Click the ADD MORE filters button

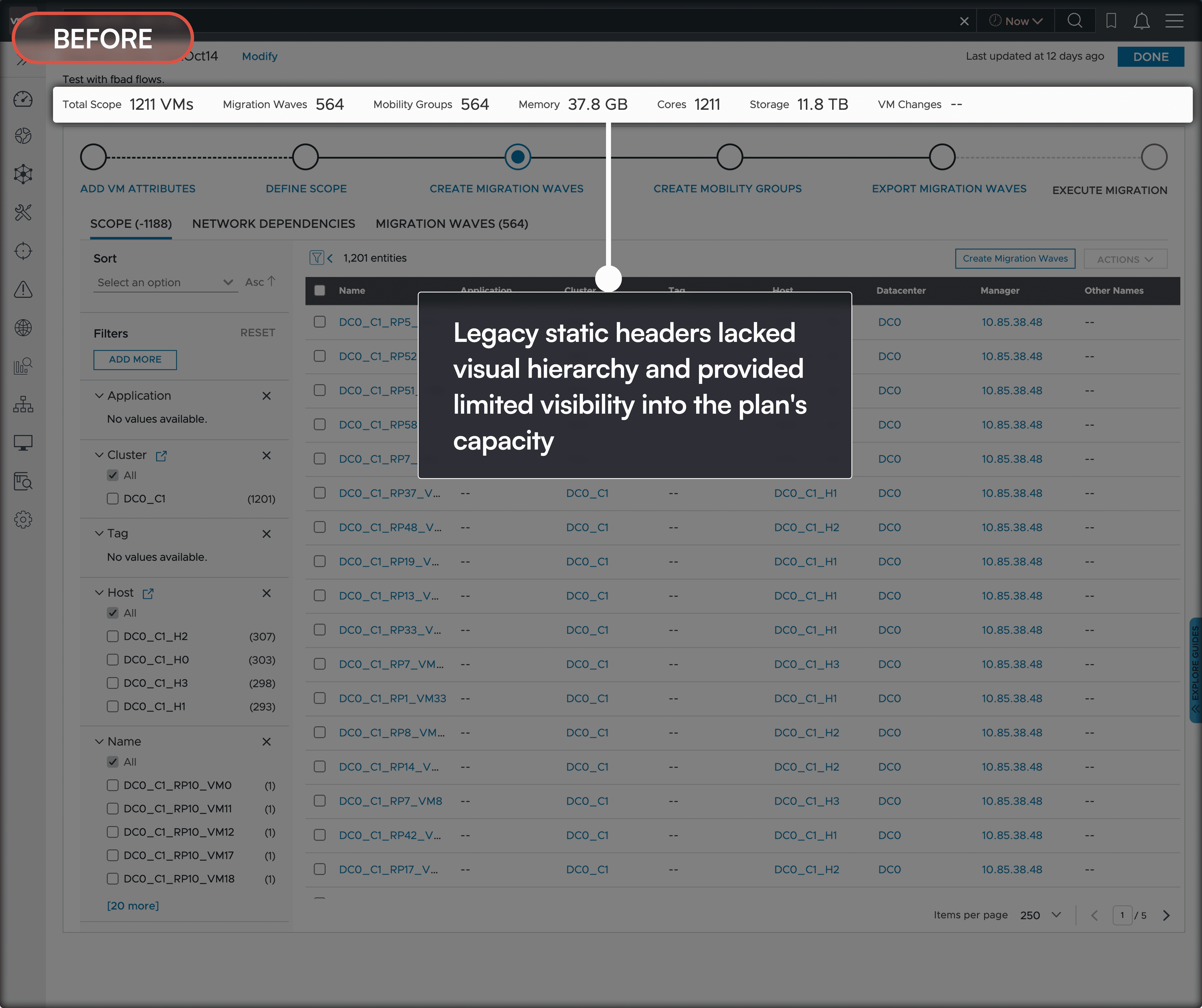(x=135, y=359)
